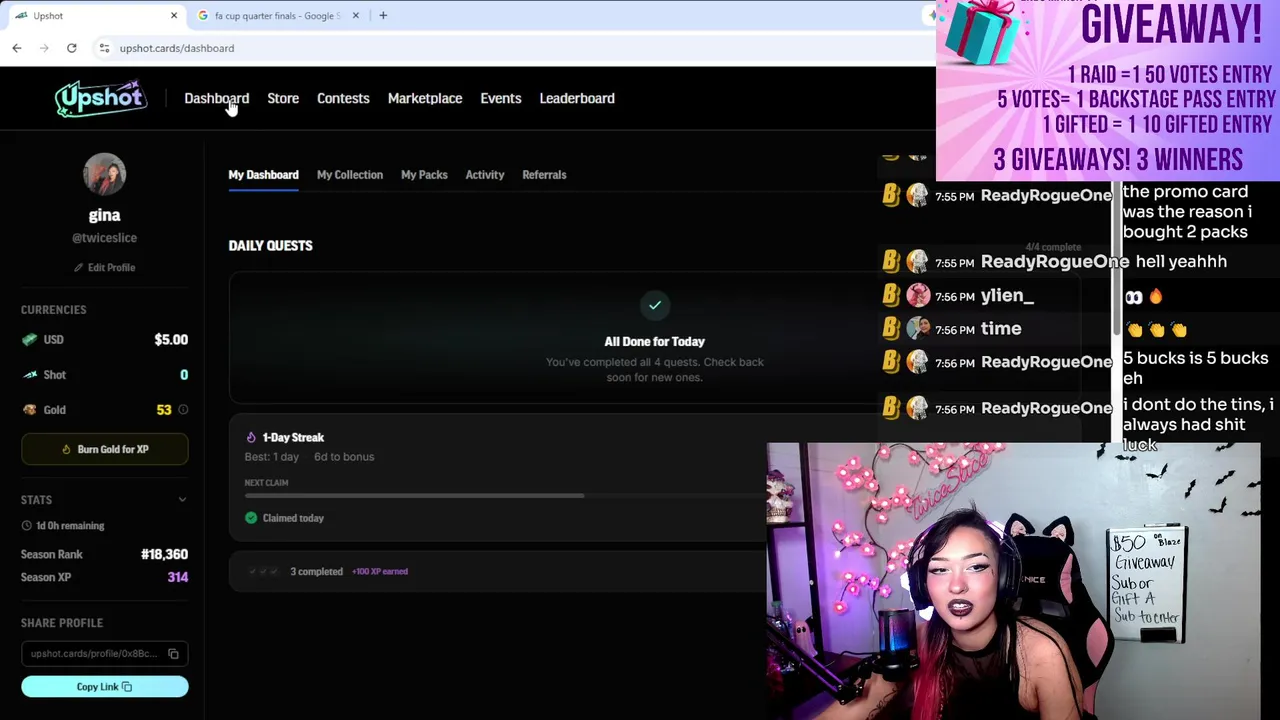Click the 1d 0h remaining clock icon

pyautogui.click(x=27, y=526)
